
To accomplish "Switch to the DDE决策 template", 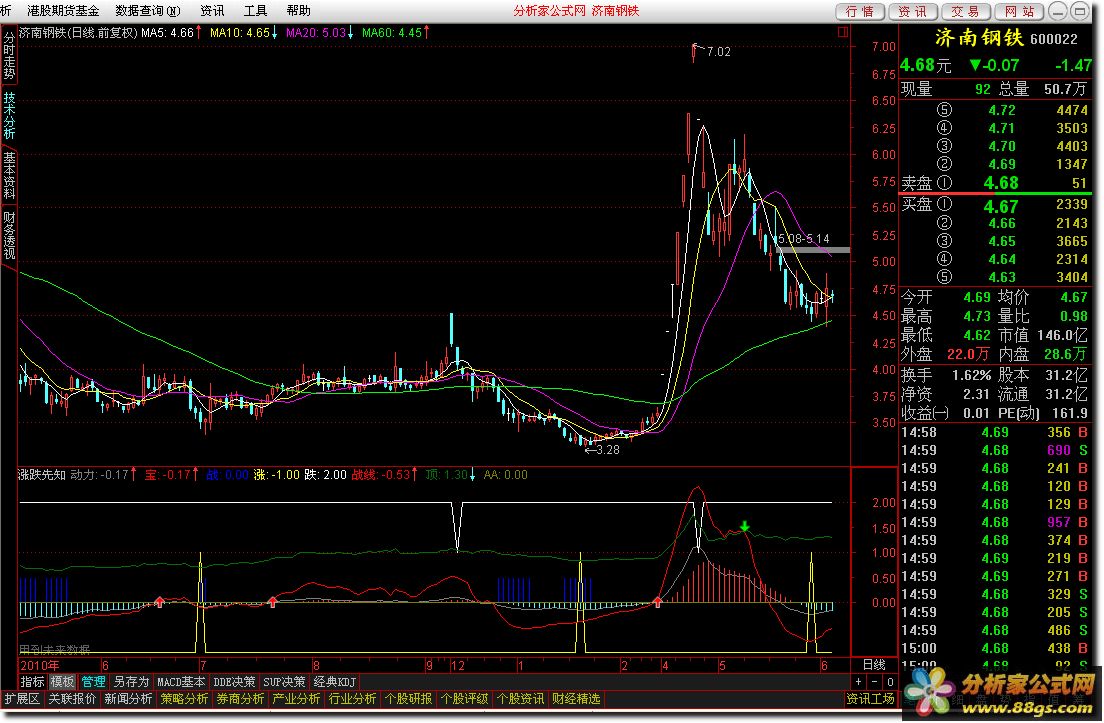I will pyautogui.click(x=234, y=681).
